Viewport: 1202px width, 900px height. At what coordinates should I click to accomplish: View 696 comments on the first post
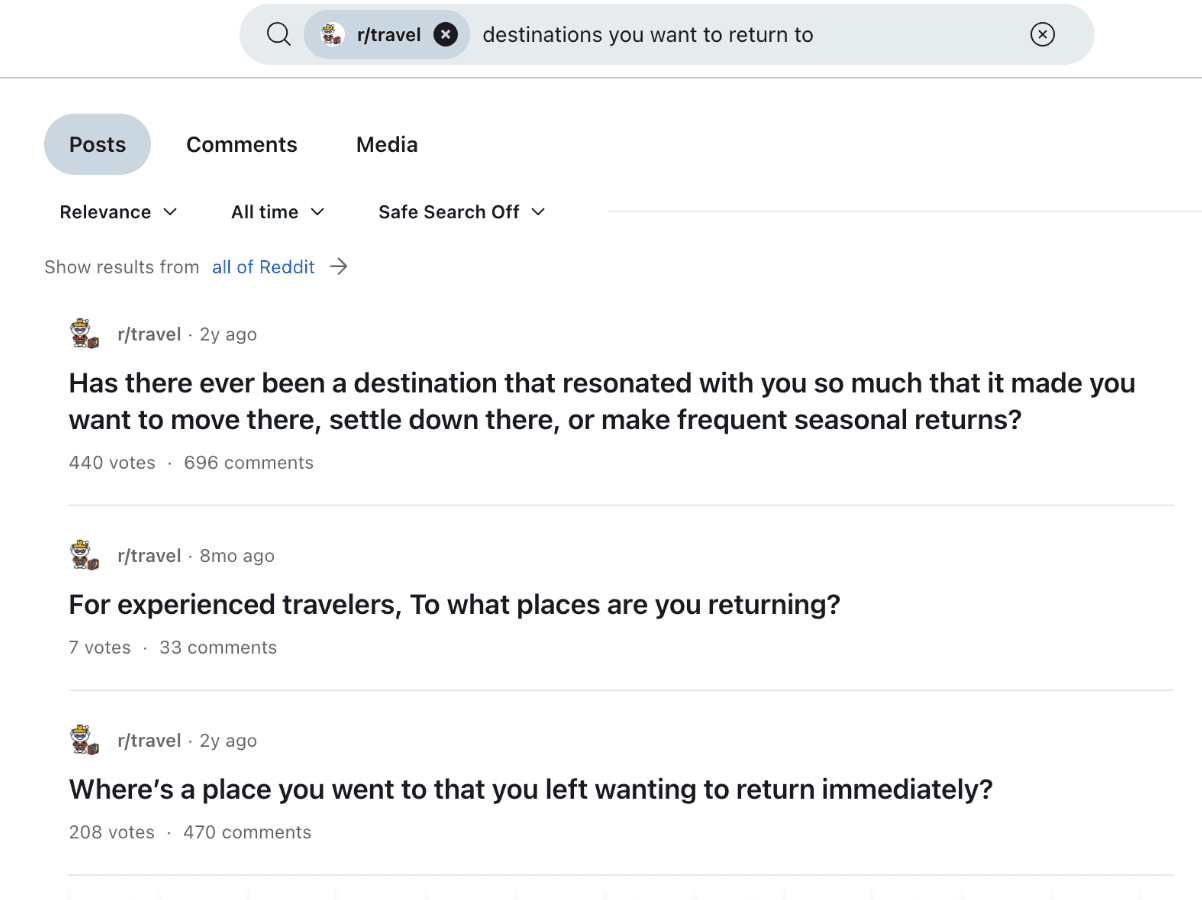(x=248, y=462)
